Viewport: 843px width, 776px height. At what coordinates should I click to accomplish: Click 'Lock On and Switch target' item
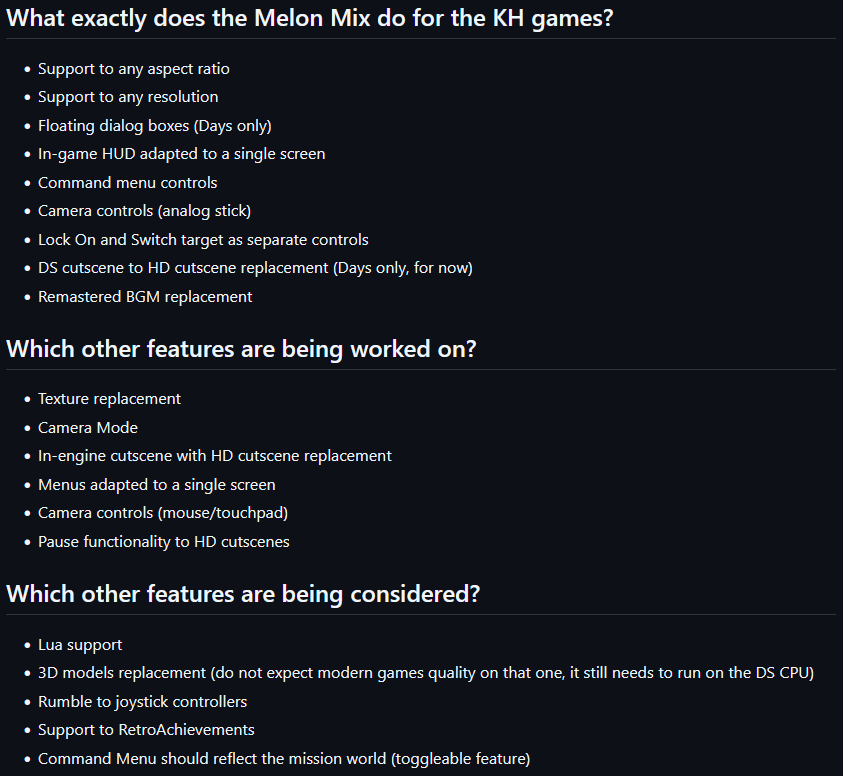pos(203,240)
